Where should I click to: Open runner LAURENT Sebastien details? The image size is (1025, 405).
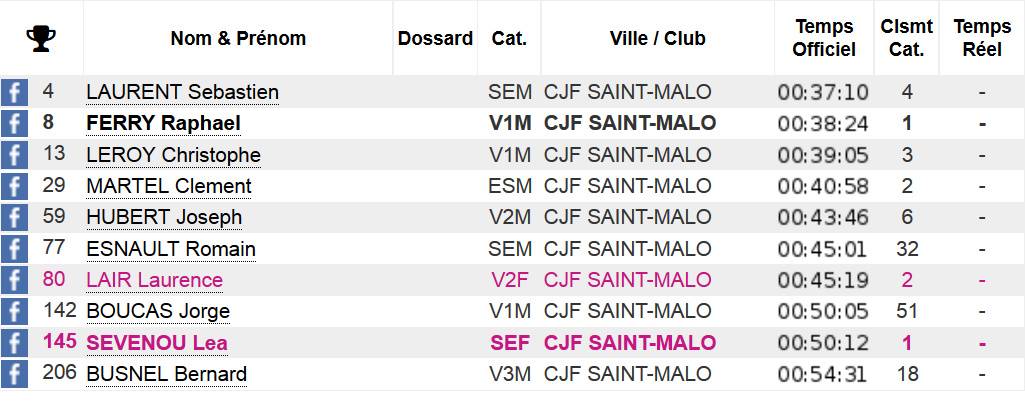(182, 92)
